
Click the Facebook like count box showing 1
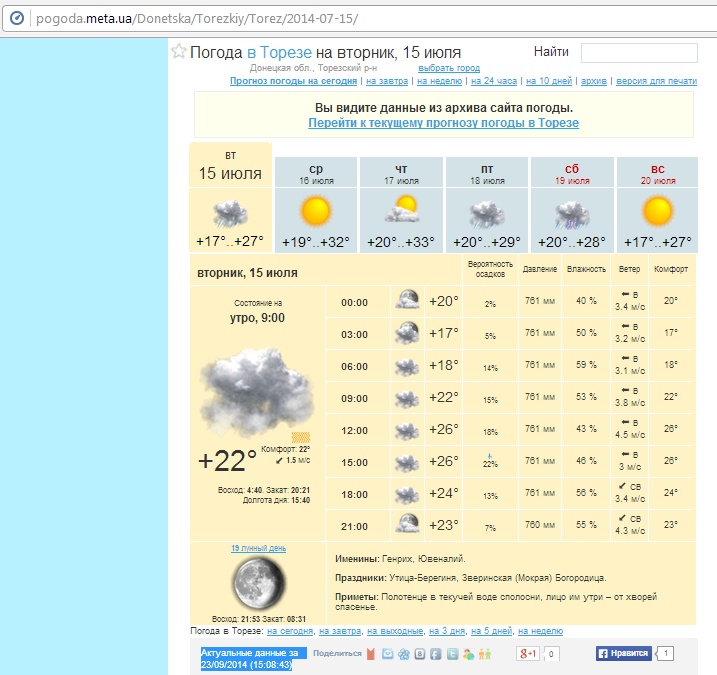665,654
